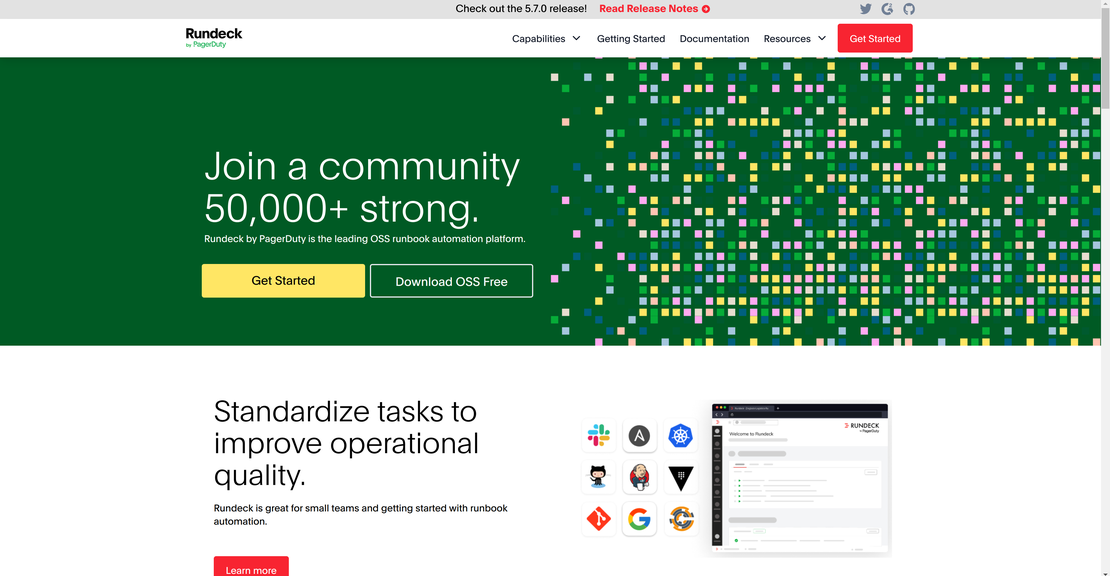1110x576 pixels.
Task: Open the G2 reviews icon in top bar
Action: 887,8
